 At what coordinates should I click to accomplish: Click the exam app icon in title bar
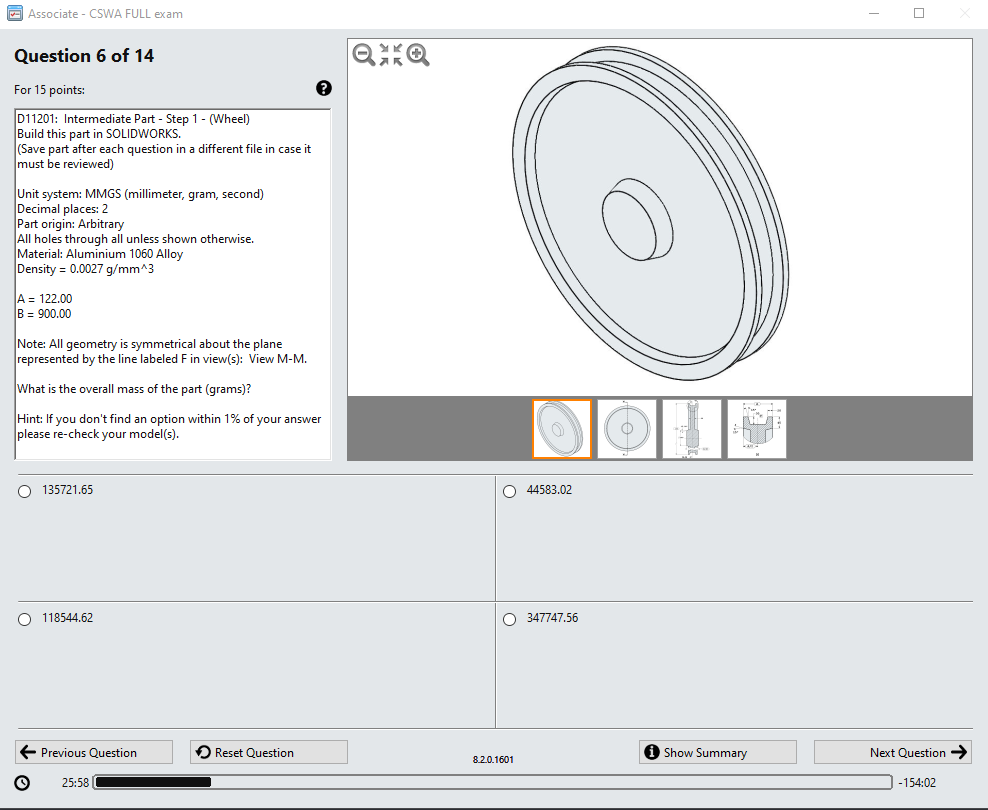tap(14, 13)
